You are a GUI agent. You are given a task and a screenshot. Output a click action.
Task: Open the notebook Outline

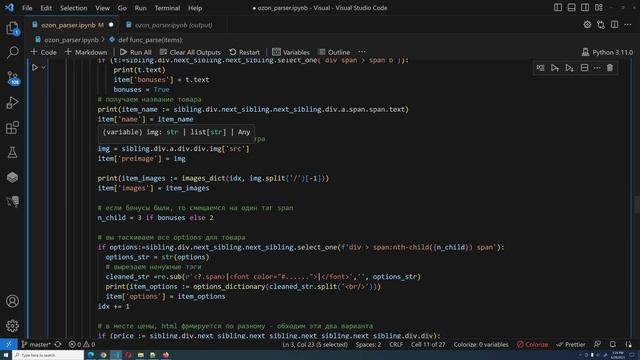pyautogui.click(x=334, y=52)
